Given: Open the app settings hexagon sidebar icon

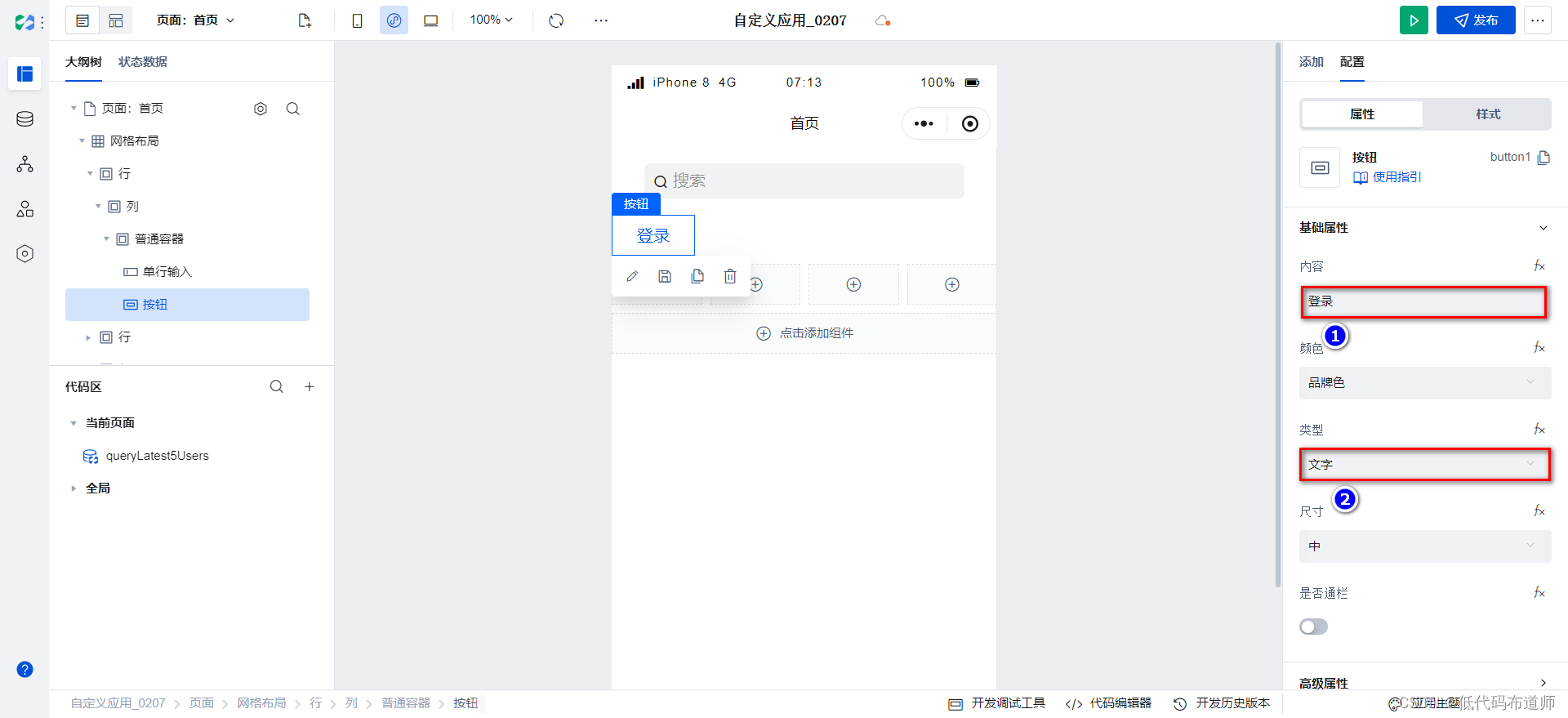Looking at the screenshot, I should tap(25, 254).
